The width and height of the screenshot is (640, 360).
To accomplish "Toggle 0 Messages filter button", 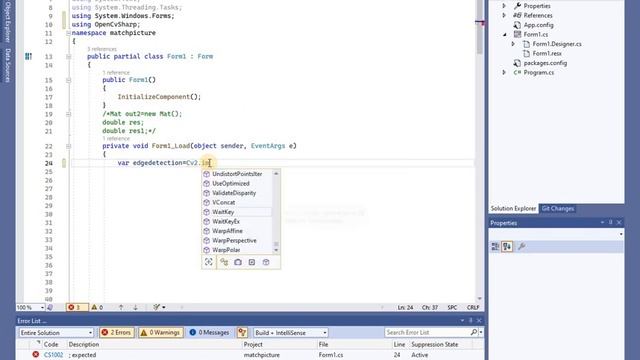I will (x=209, y=333).
